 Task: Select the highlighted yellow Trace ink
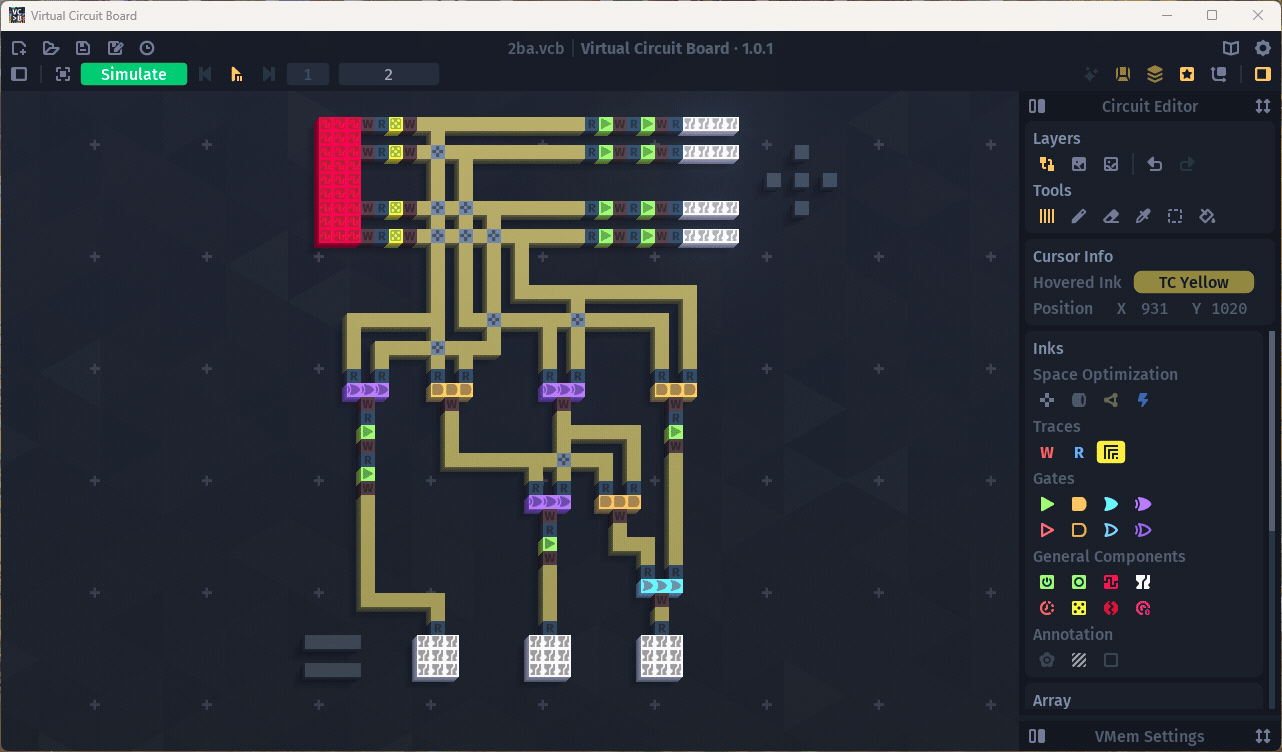pos(1111,452)
